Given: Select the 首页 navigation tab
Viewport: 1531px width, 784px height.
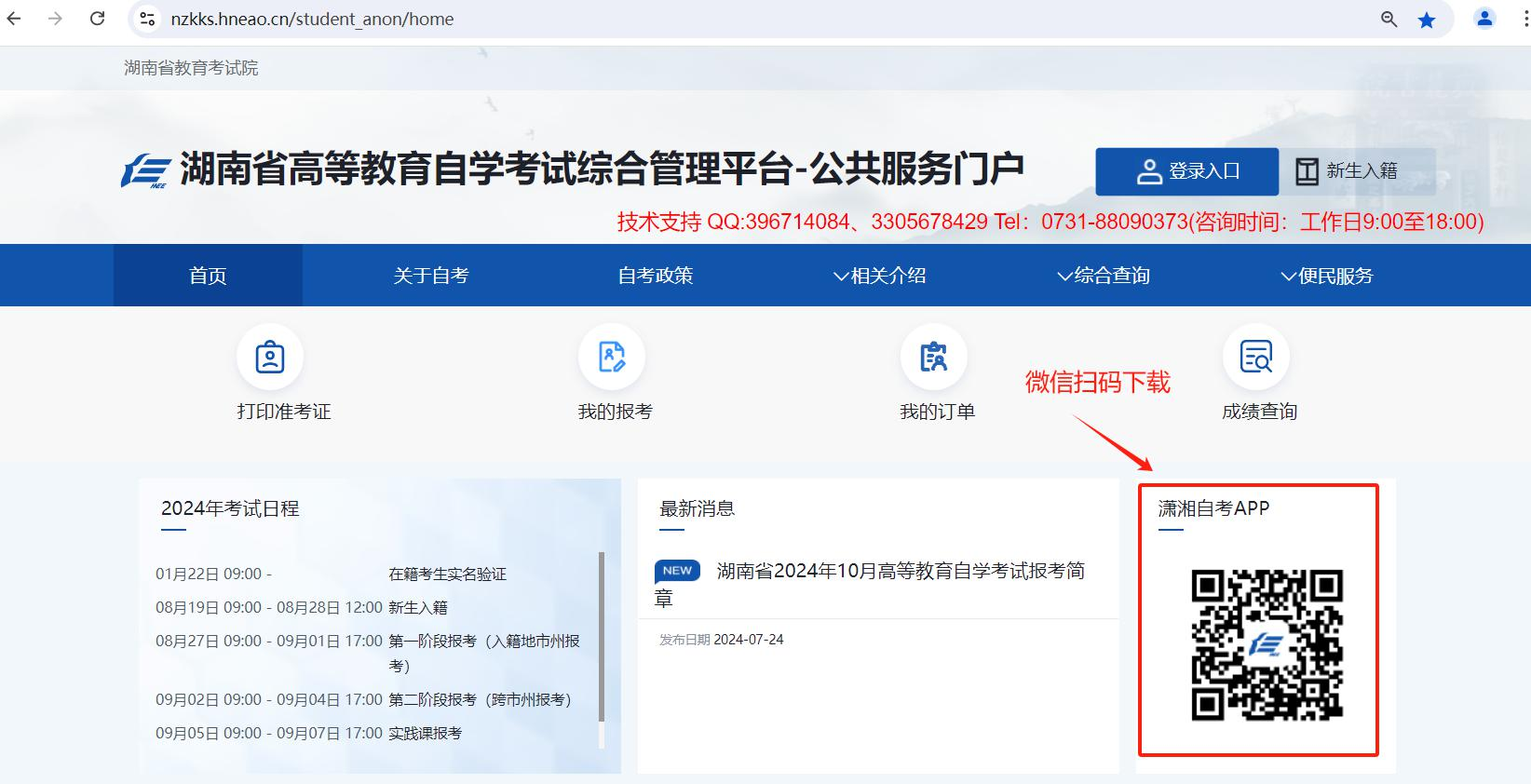Looking at the screenshot, I should pyautogui.click(x=208, y=276).
